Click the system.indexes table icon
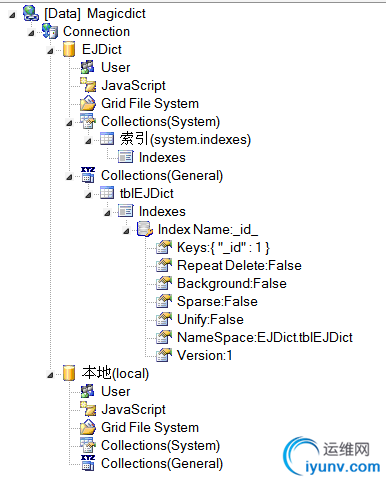The image size is (386, 483). coord(107,139)
